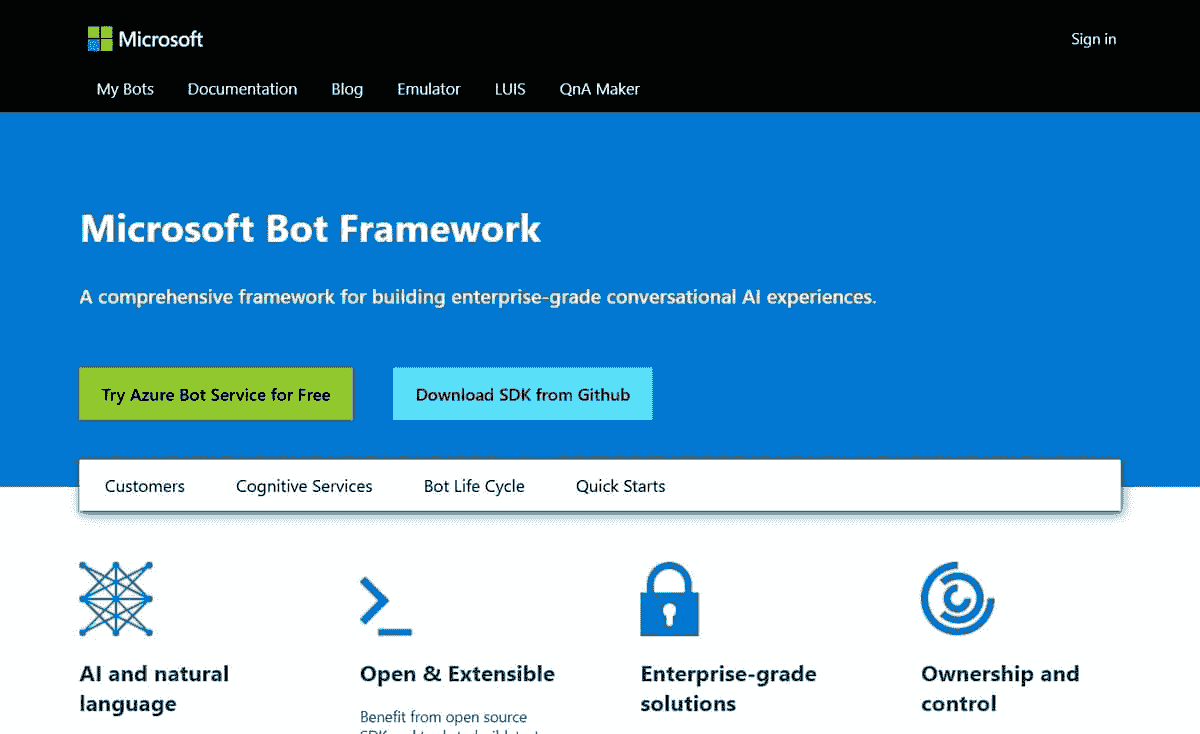1200x734 pixels.
Task: Open the LUIS link in navigation
Action: (510, 89)
